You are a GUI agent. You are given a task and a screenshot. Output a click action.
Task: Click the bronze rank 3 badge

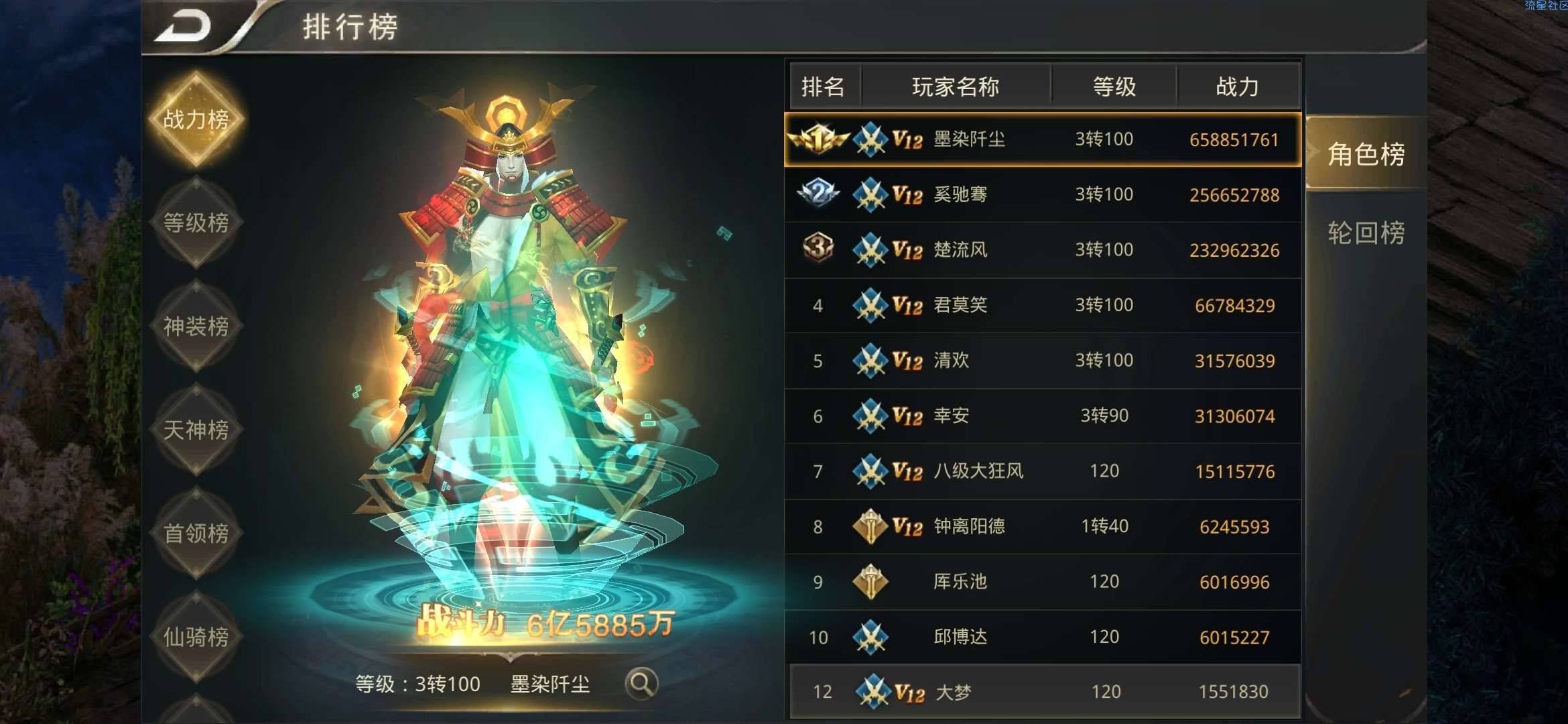(818, 248)
